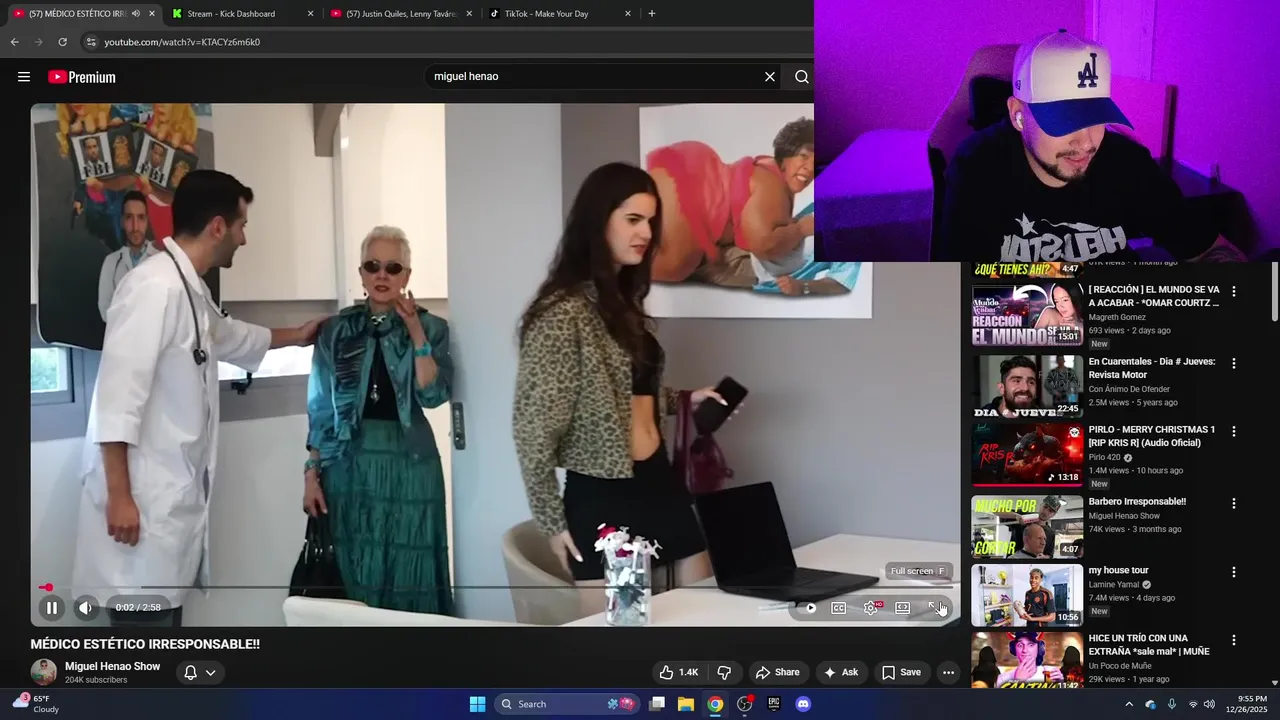The image size is (1280, 720).
Task: Open the weather widget showing 65°F Cloudy
Action: point(35,704)
